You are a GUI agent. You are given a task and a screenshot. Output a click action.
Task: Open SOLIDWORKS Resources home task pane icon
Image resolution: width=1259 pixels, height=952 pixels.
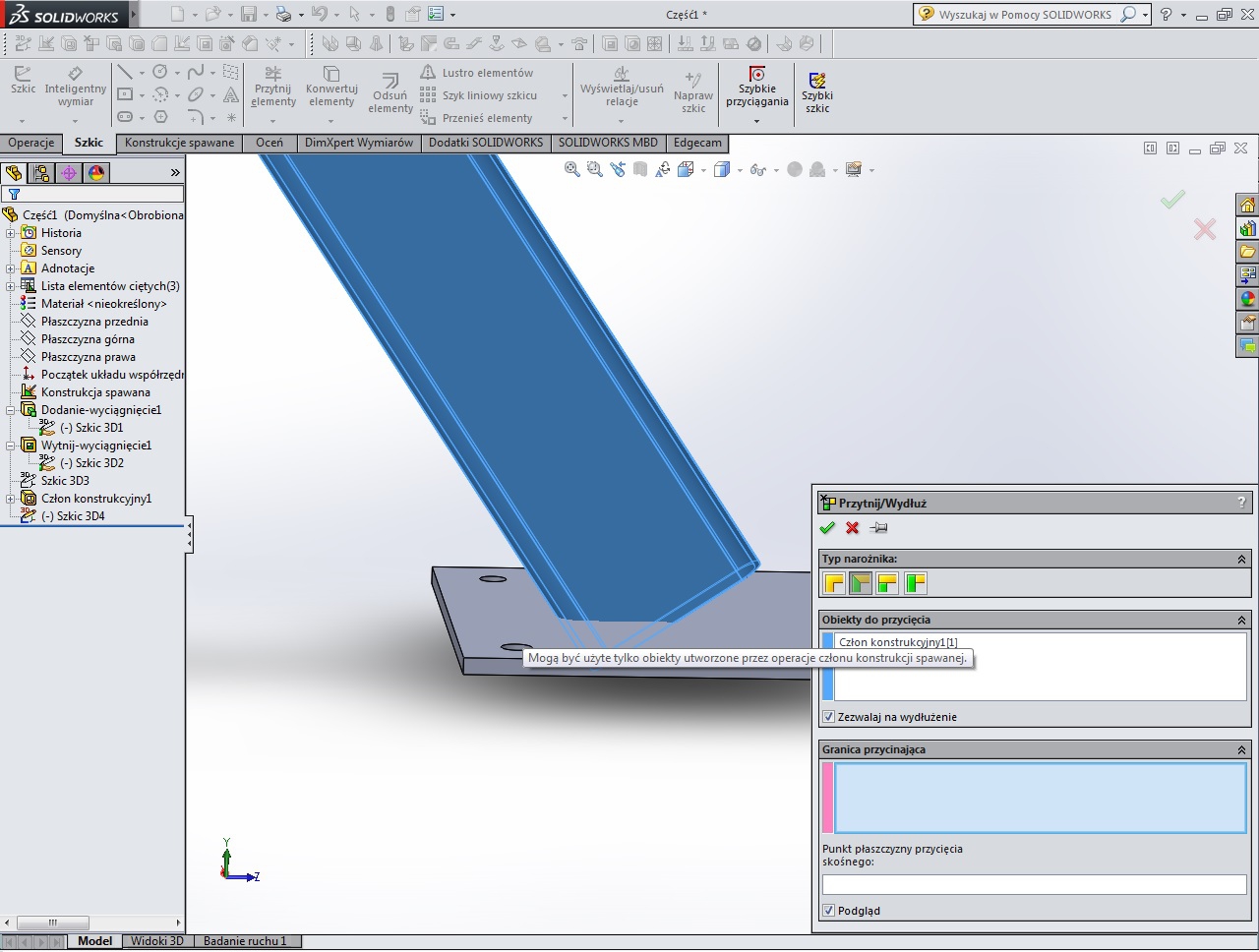1247,205
